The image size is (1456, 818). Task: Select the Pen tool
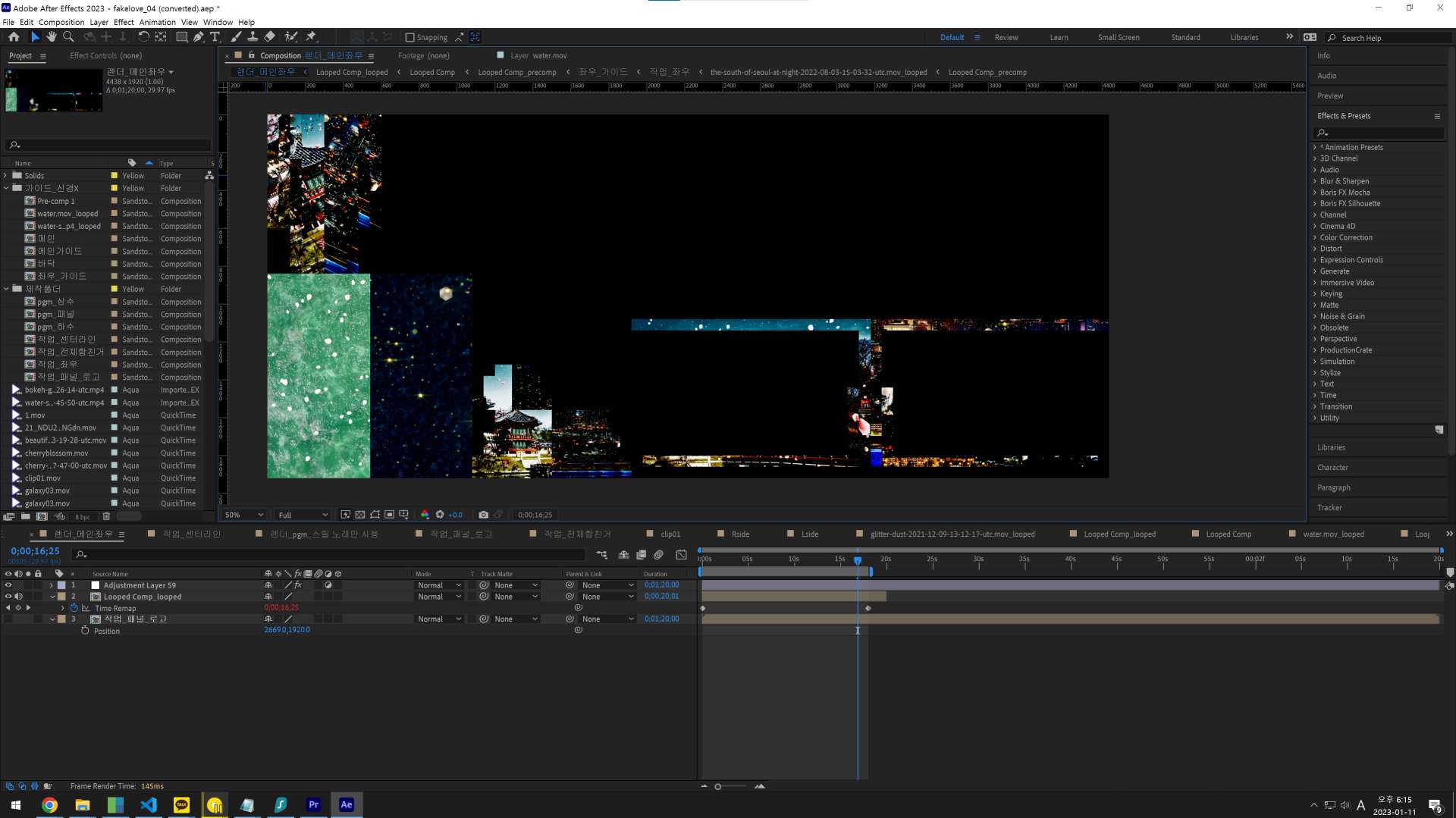198,36
